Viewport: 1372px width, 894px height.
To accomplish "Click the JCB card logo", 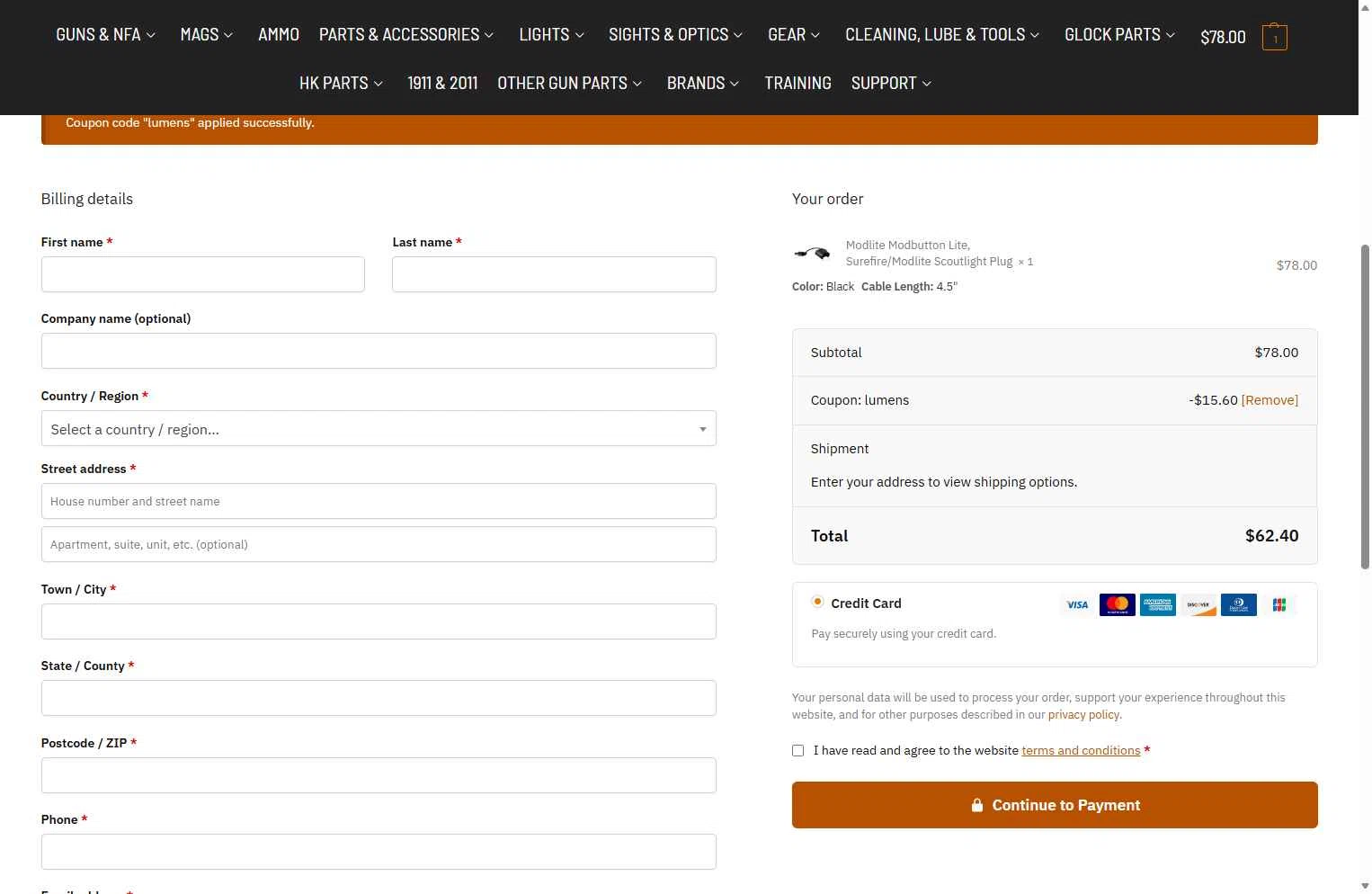I will click(x=1279, y=605).
